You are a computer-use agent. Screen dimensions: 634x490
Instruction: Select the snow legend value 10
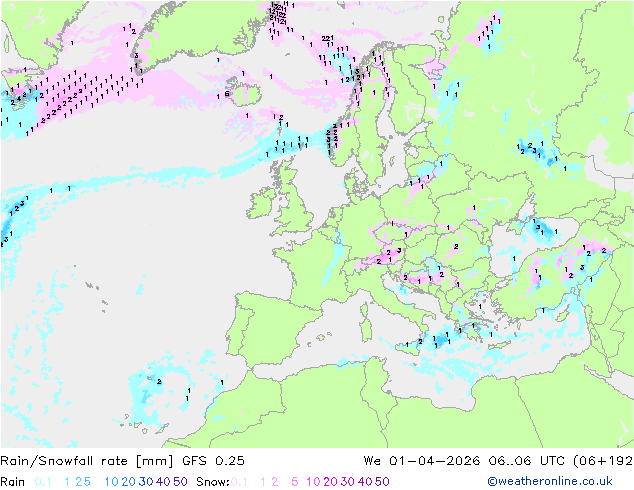(313, 482)
